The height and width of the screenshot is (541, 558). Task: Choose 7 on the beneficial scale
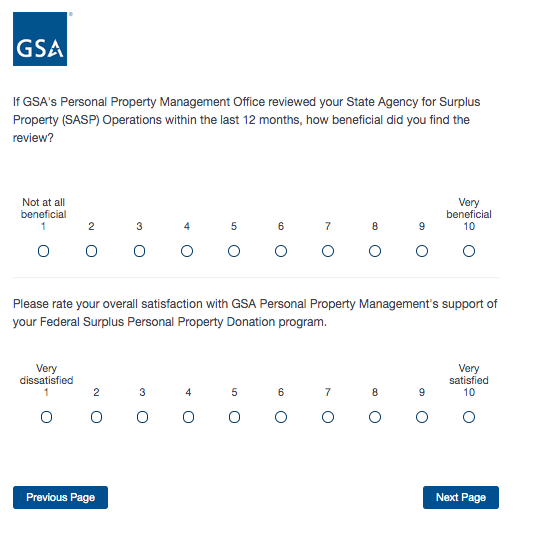point(328,251)
